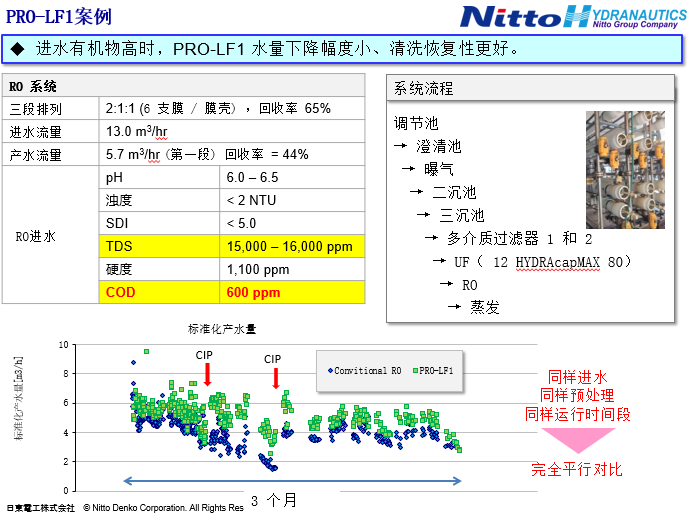Select the 6.0 – 6.5 pH value
Image resolution: width=689 pixels, height=515 pixels.
pos(252,178)
